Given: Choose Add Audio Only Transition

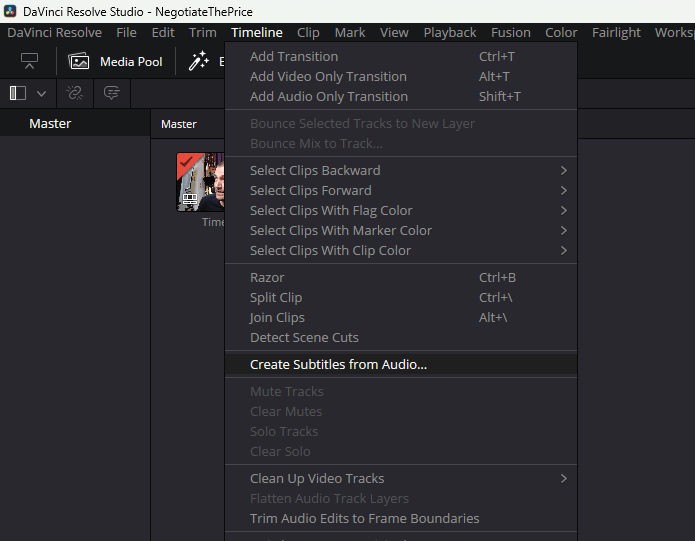Looking at the screenshot, I should pos(401,96).
